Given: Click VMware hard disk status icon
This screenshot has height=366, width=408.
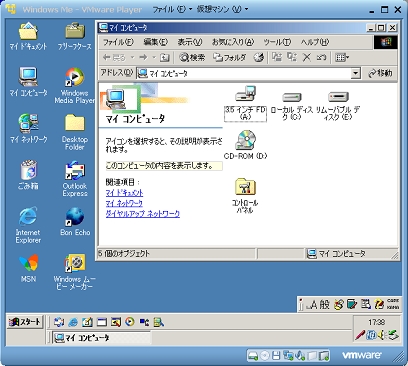Looking at the screenshot, I should click(x=253, y=356).
